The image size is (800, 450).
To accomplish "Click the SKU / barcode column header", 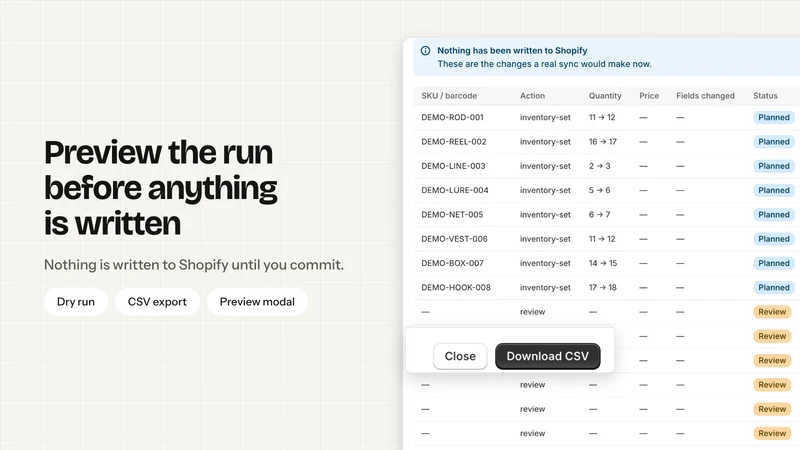I will point(449,95).
